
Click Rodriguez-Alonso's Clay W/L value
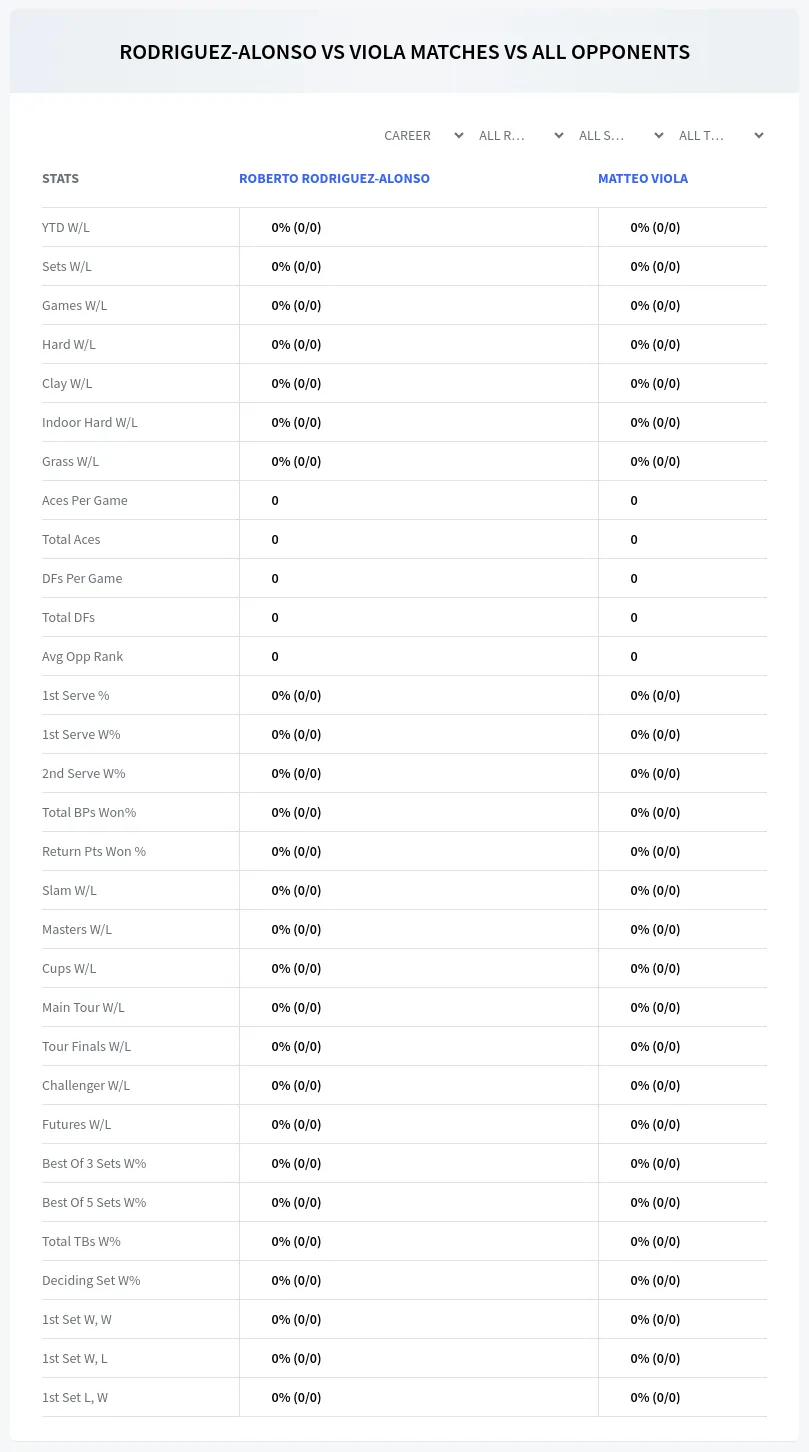[x=296, y=383]
